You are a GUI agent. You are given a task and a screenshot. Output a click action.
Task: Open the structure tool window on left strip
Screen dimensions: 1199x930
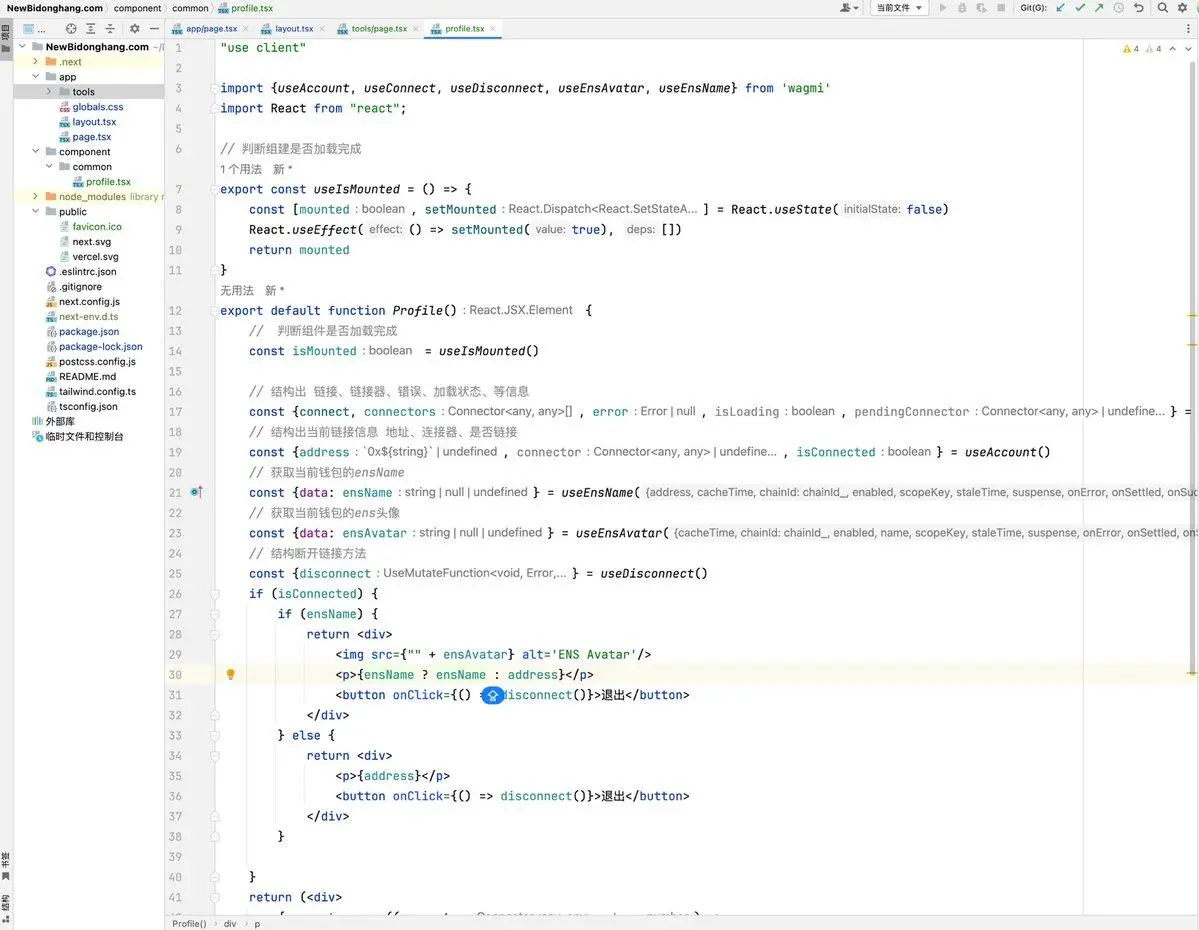pos(6,908)
